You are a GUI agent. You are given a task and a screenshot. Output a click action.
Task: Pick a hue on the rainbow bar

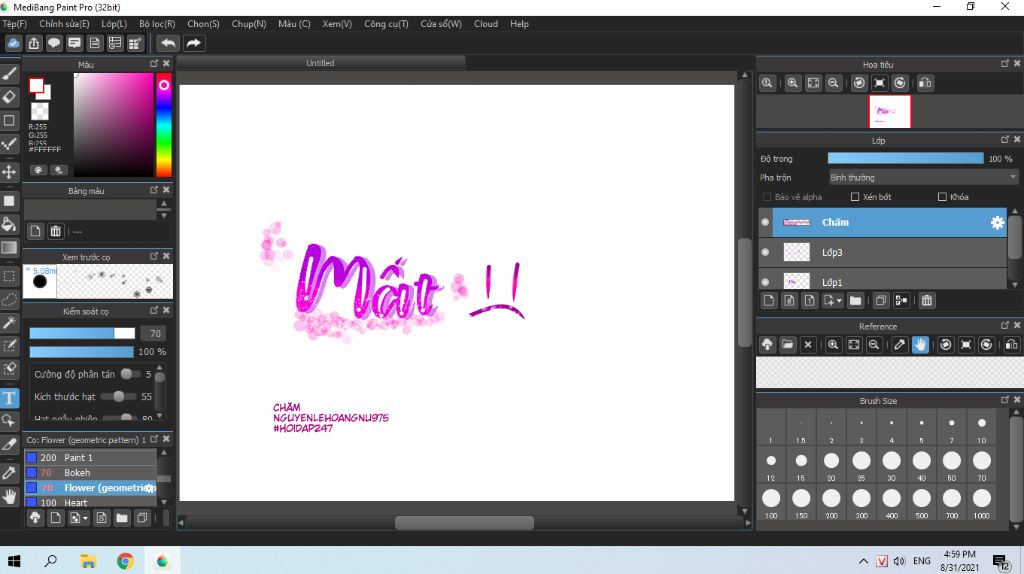[x=164, y=124]
